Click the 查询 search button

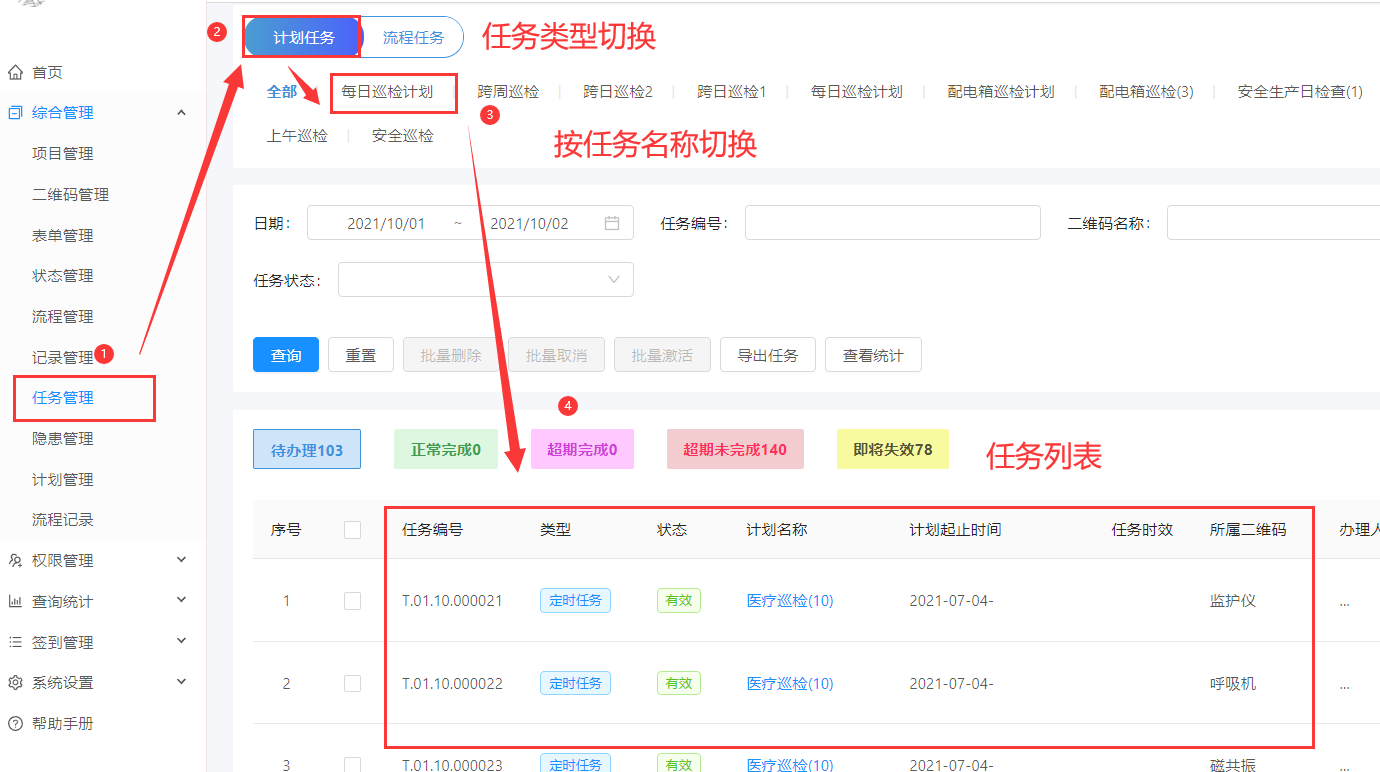pyautogui.click(x=285, y=354)
